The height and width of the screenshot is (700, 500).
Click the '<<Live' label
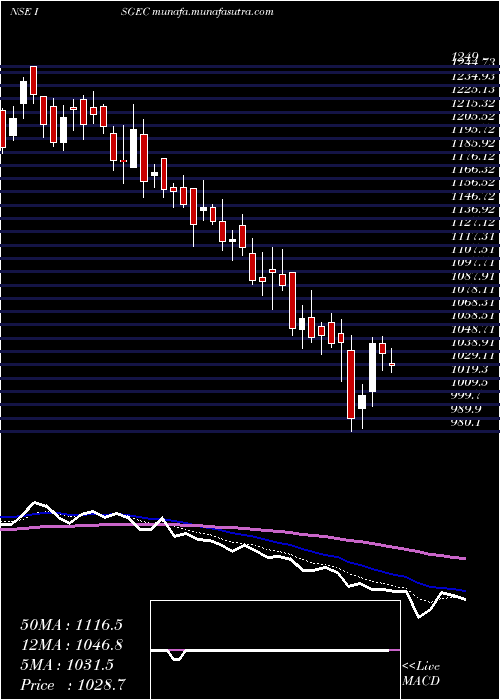click(421, 667)
